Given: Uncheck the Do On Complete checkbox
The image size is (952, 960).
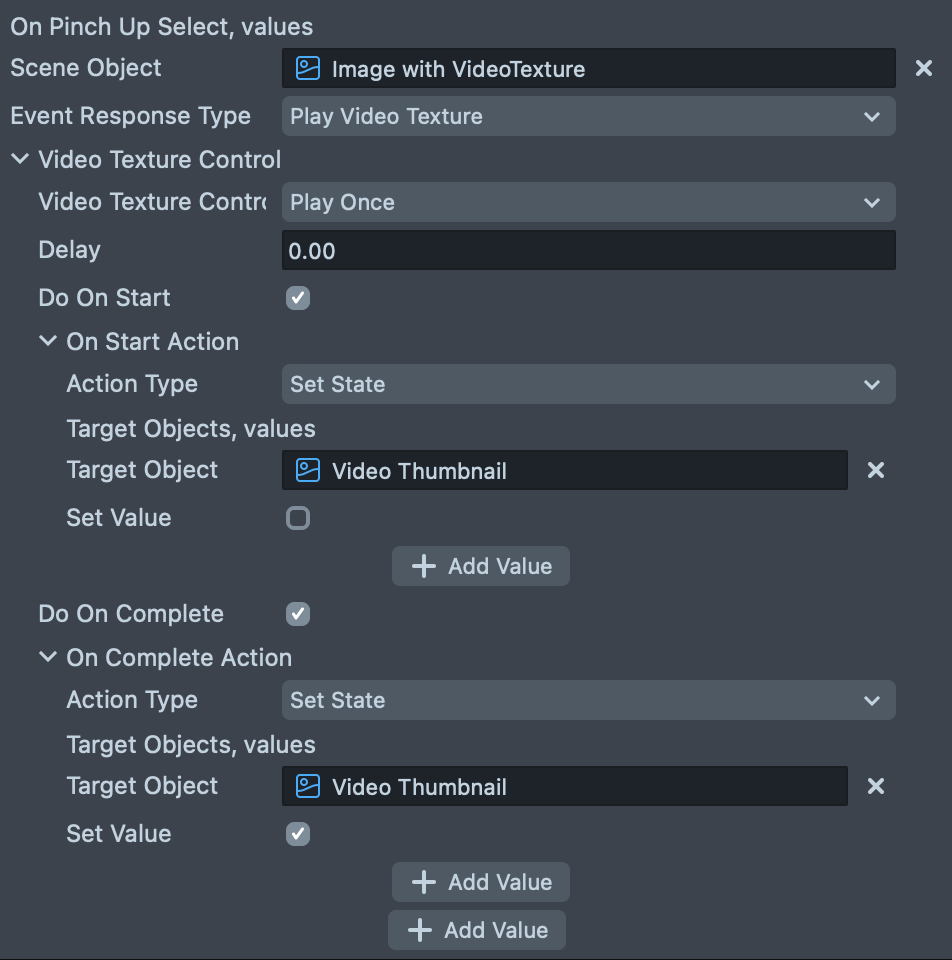Looking at the screenshot, I should click(298, 614).
